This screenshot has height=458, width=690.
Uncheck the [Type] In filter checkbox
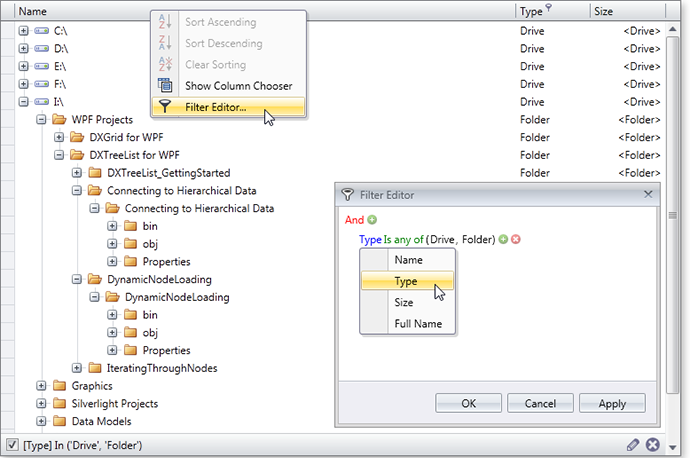point(11,445)
